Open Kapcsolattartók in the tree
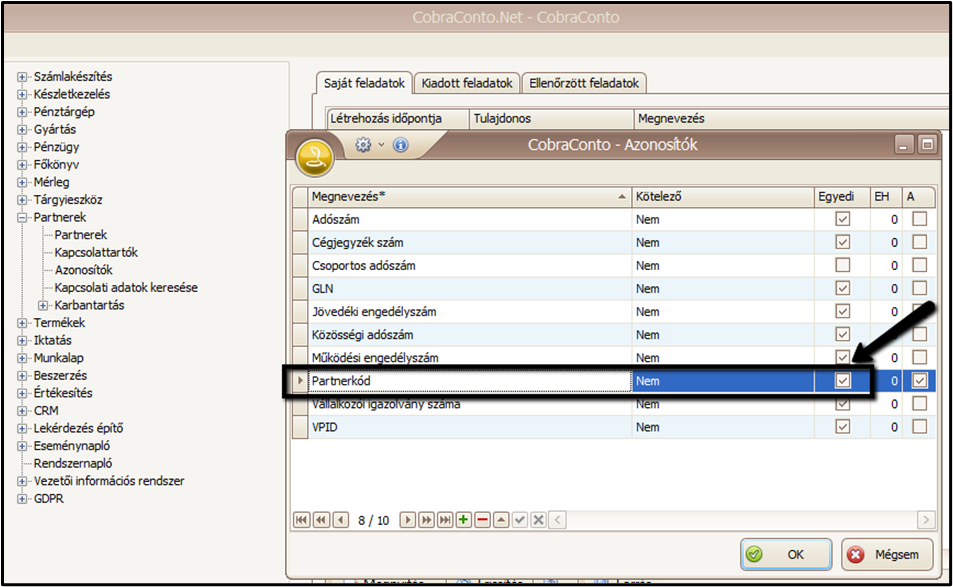Screen dimensions: 953x587 click(96, 252)
